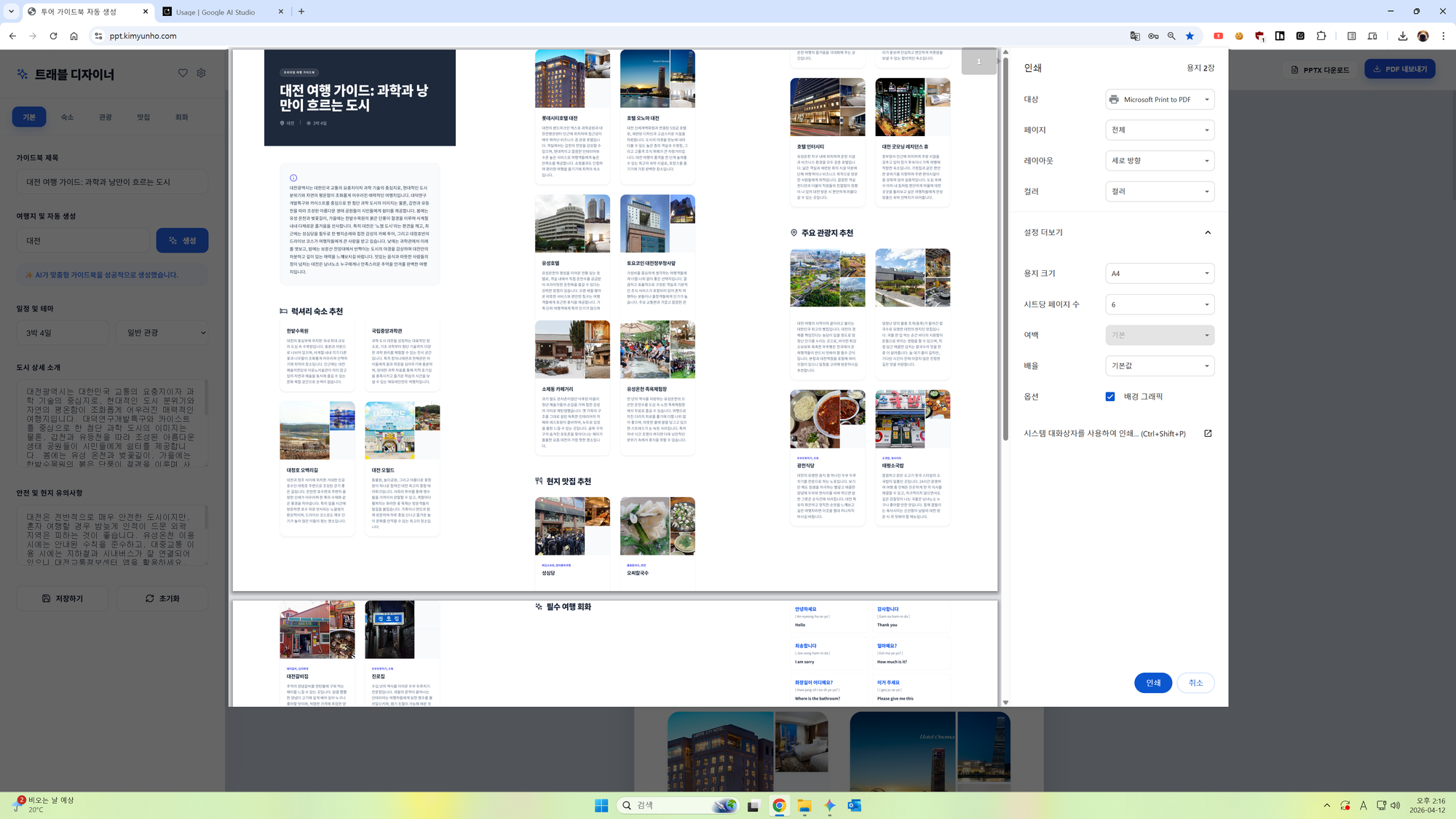Viewport: 1456px width, 819px height.
Task: Open the Chrome extensions puzzle icon
Action: coord(1321,36)
